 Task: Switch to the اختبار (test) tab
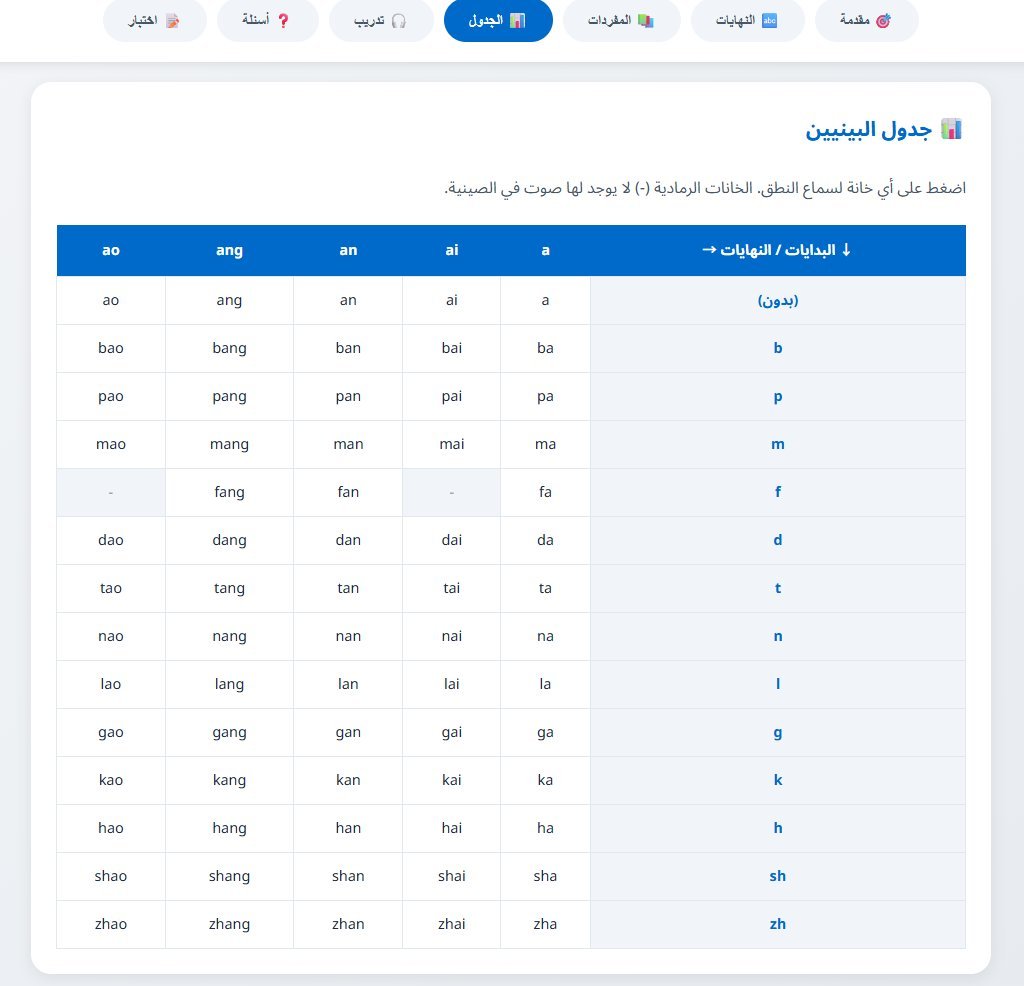coord(155,21)
